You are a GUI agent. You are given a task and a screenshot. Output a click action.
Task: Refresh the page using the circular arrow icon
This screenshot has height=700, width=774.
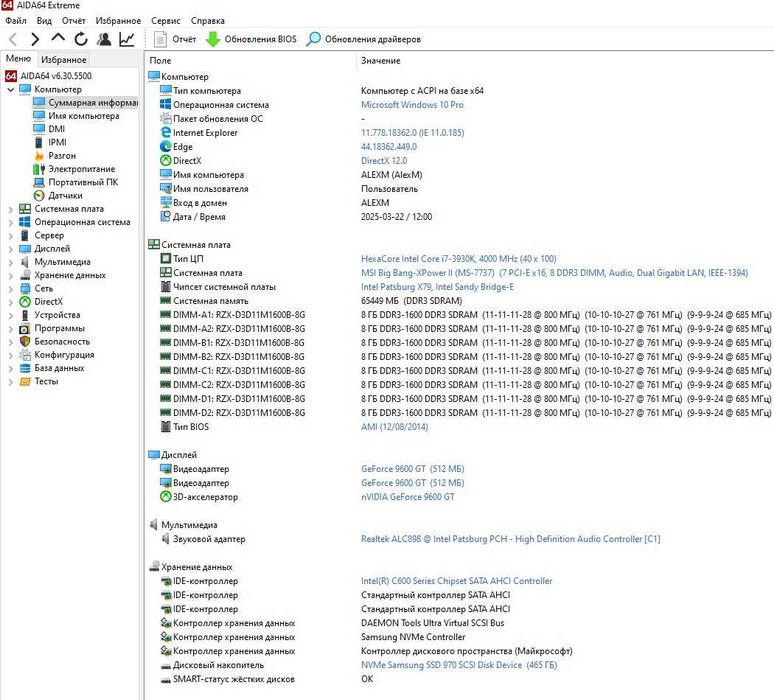tap(81, 39)
